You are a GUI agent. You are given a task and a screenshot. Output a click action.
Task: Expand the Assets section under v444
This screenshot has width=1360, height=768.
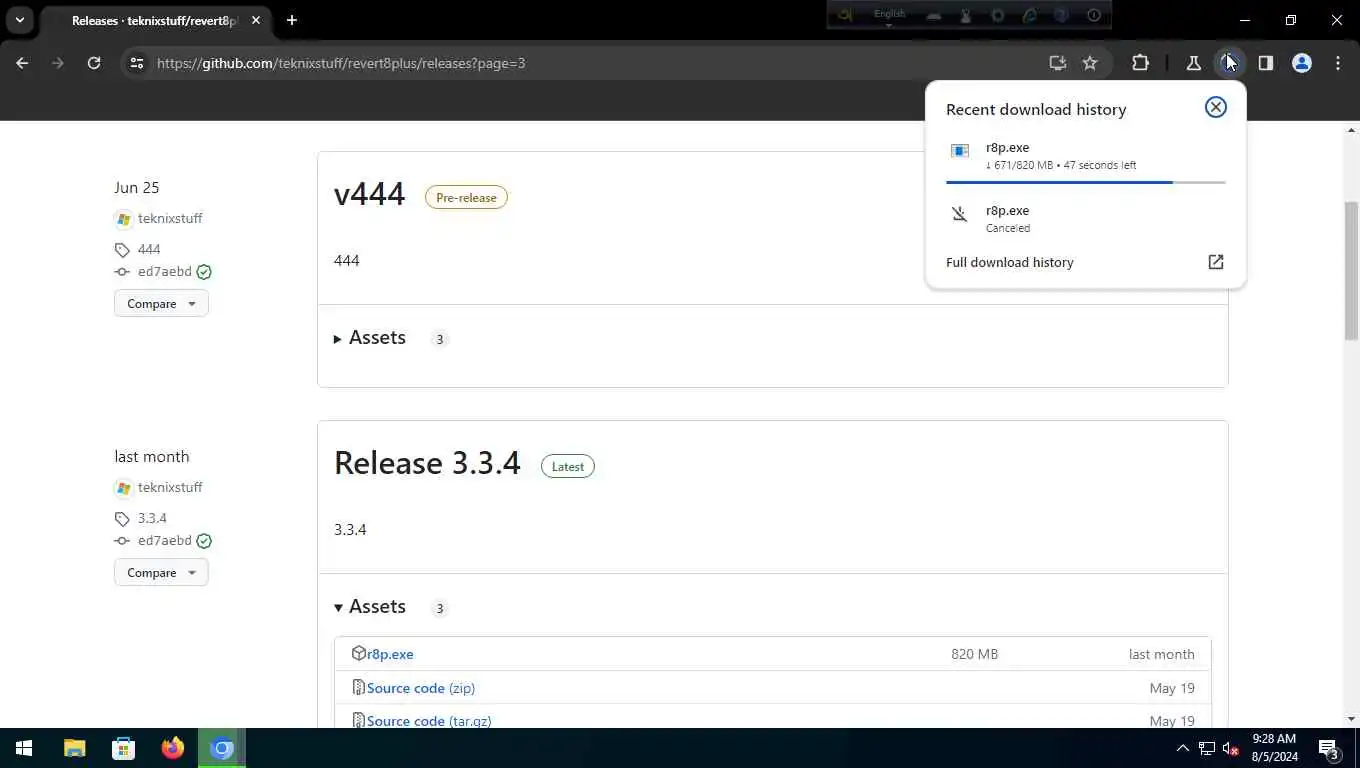[370, 338]
